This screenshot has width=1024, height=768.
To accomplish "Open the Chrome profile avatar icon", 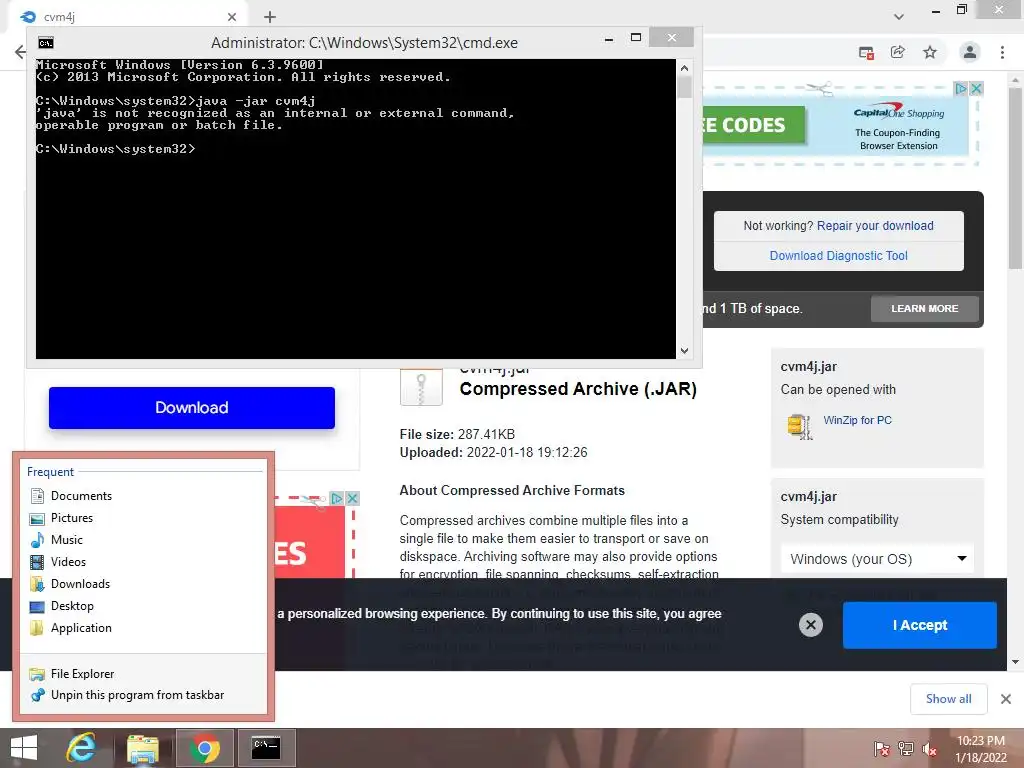I will pyautogui.click(x=970, y=52).
